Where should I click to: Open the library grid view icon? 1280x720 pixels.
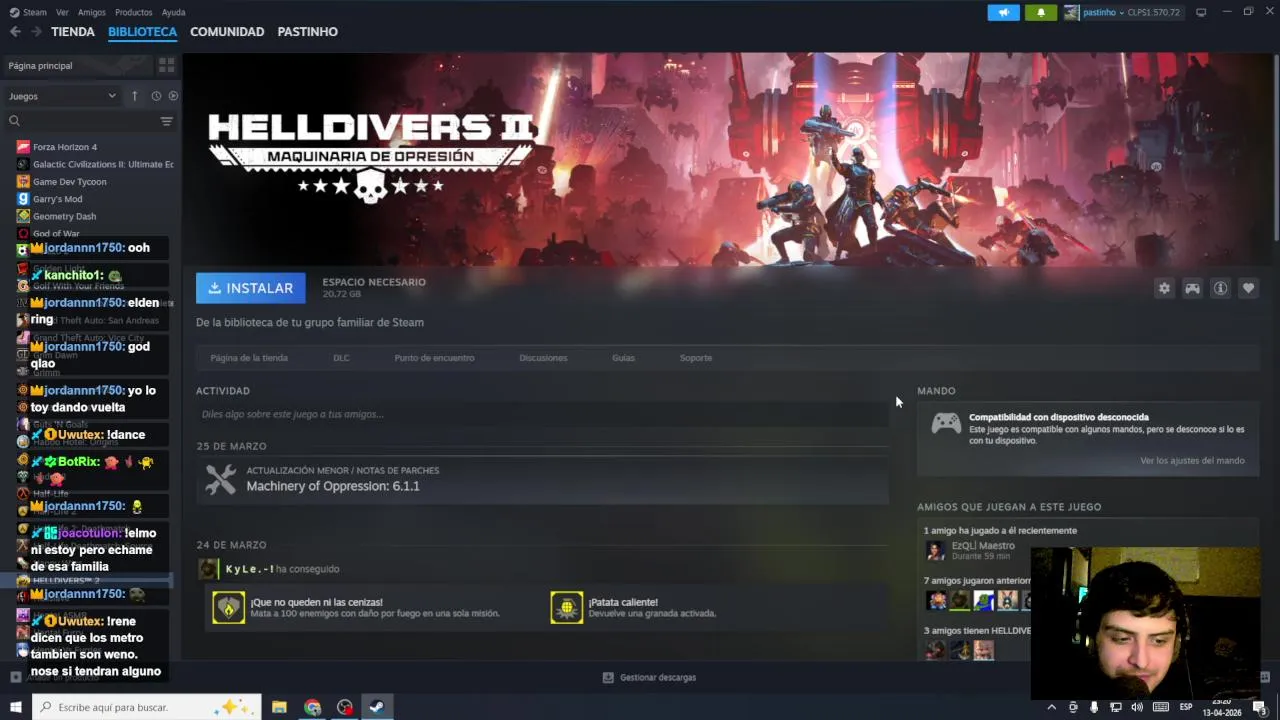click(166, 65)
